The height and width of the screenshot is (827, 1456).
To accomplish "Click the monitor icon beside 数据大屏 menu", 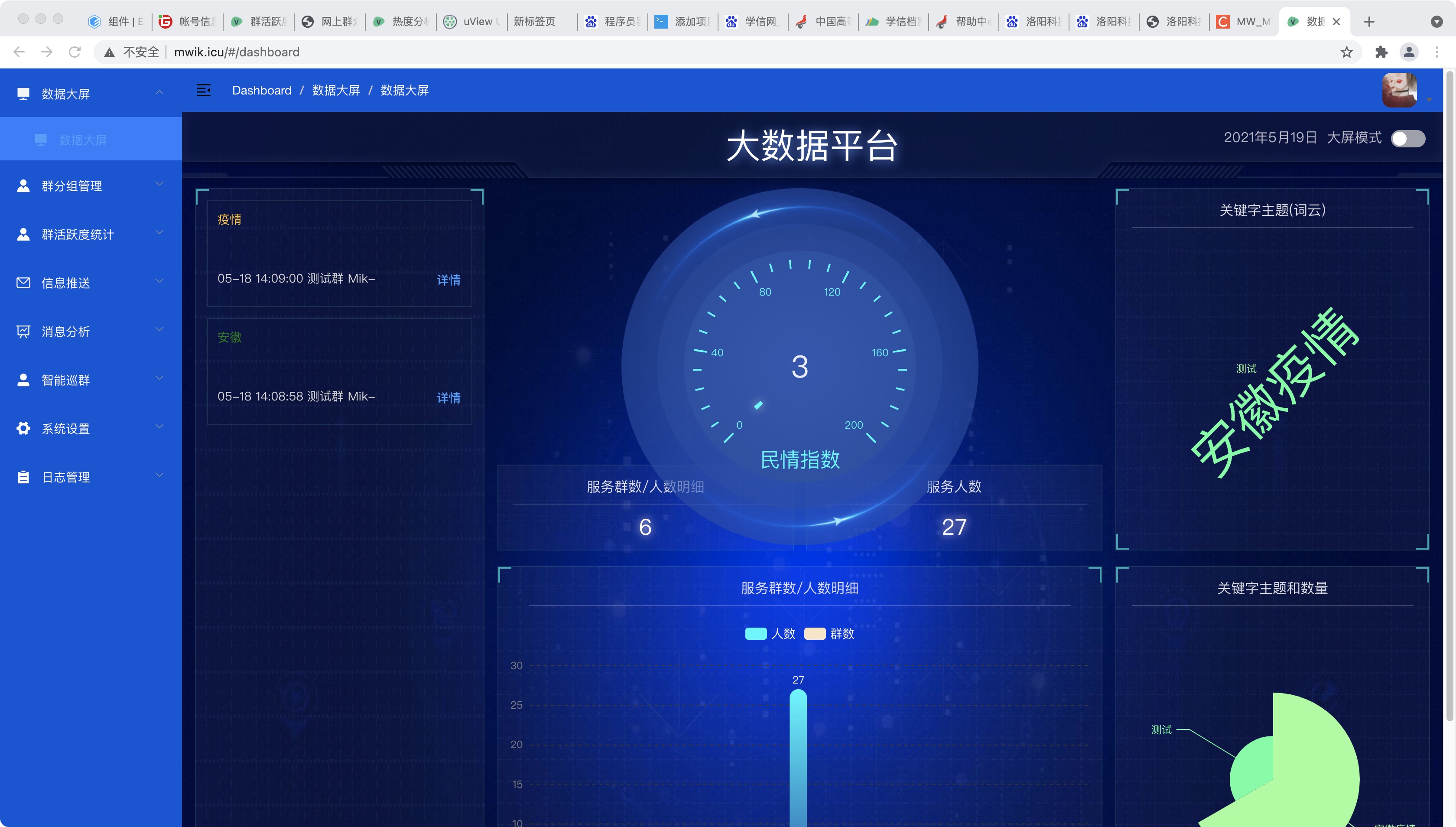I will pos(23,94).
